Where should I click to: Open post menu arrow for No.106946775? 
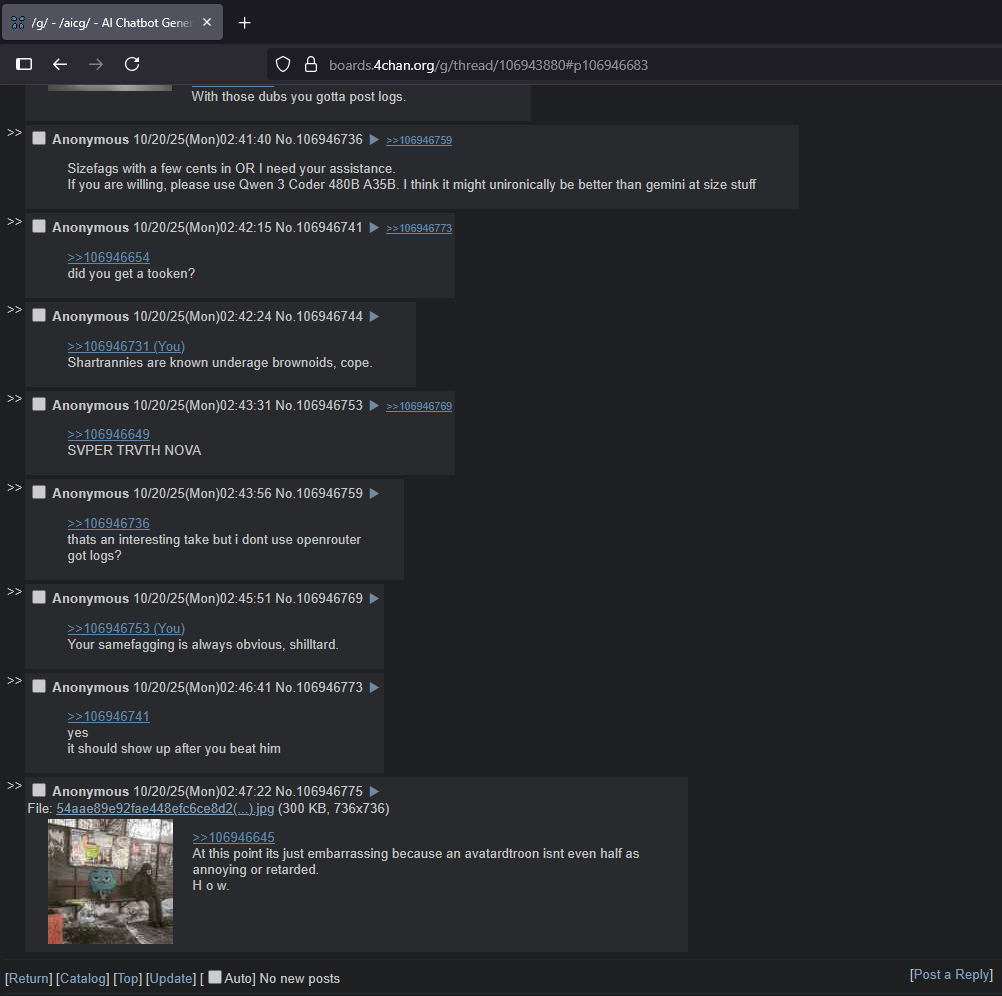pyautogui.click(x=374, y=791)
